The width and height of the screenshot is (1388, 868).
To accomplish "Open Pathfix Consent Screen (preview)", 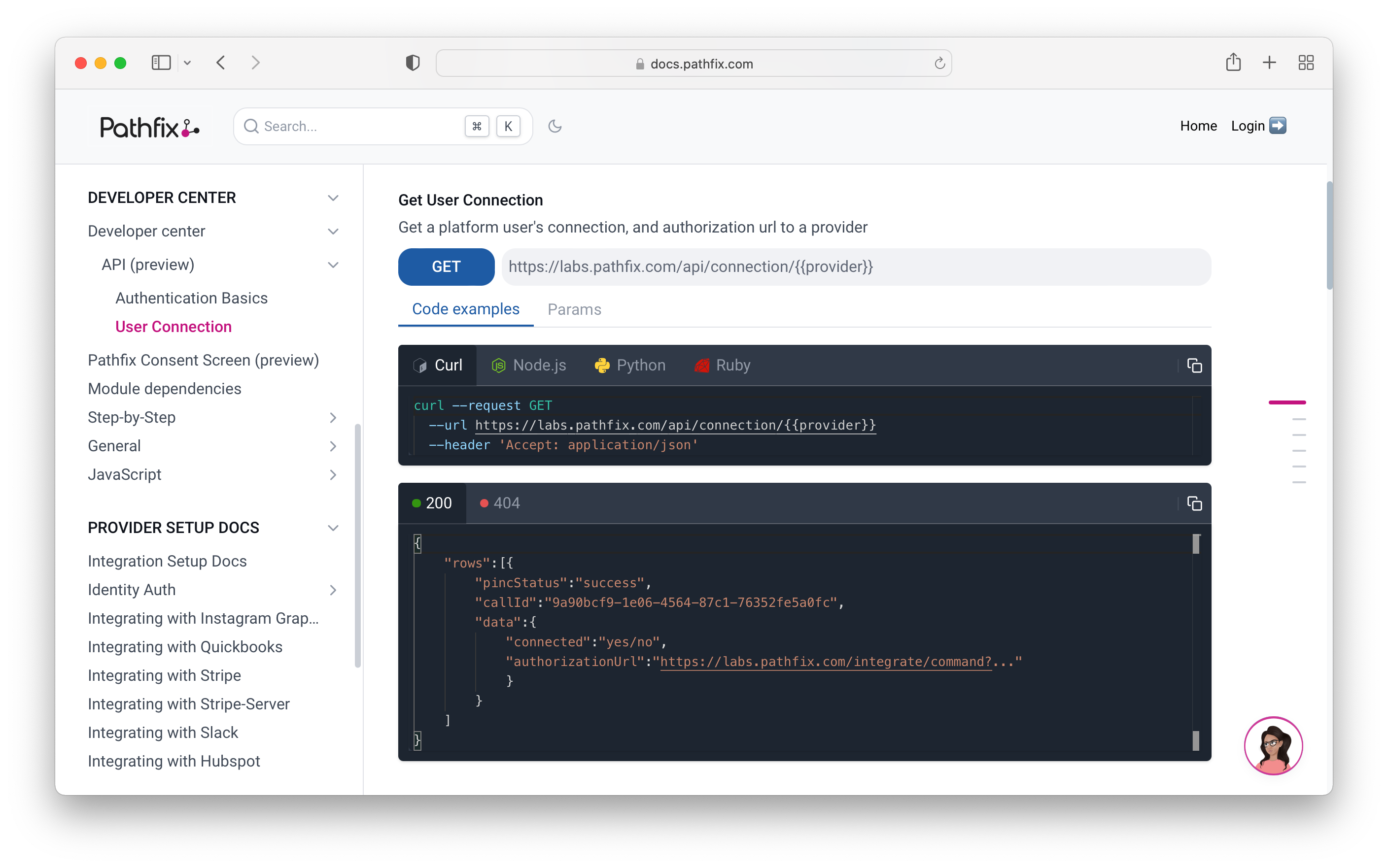I will coord(203,360).
